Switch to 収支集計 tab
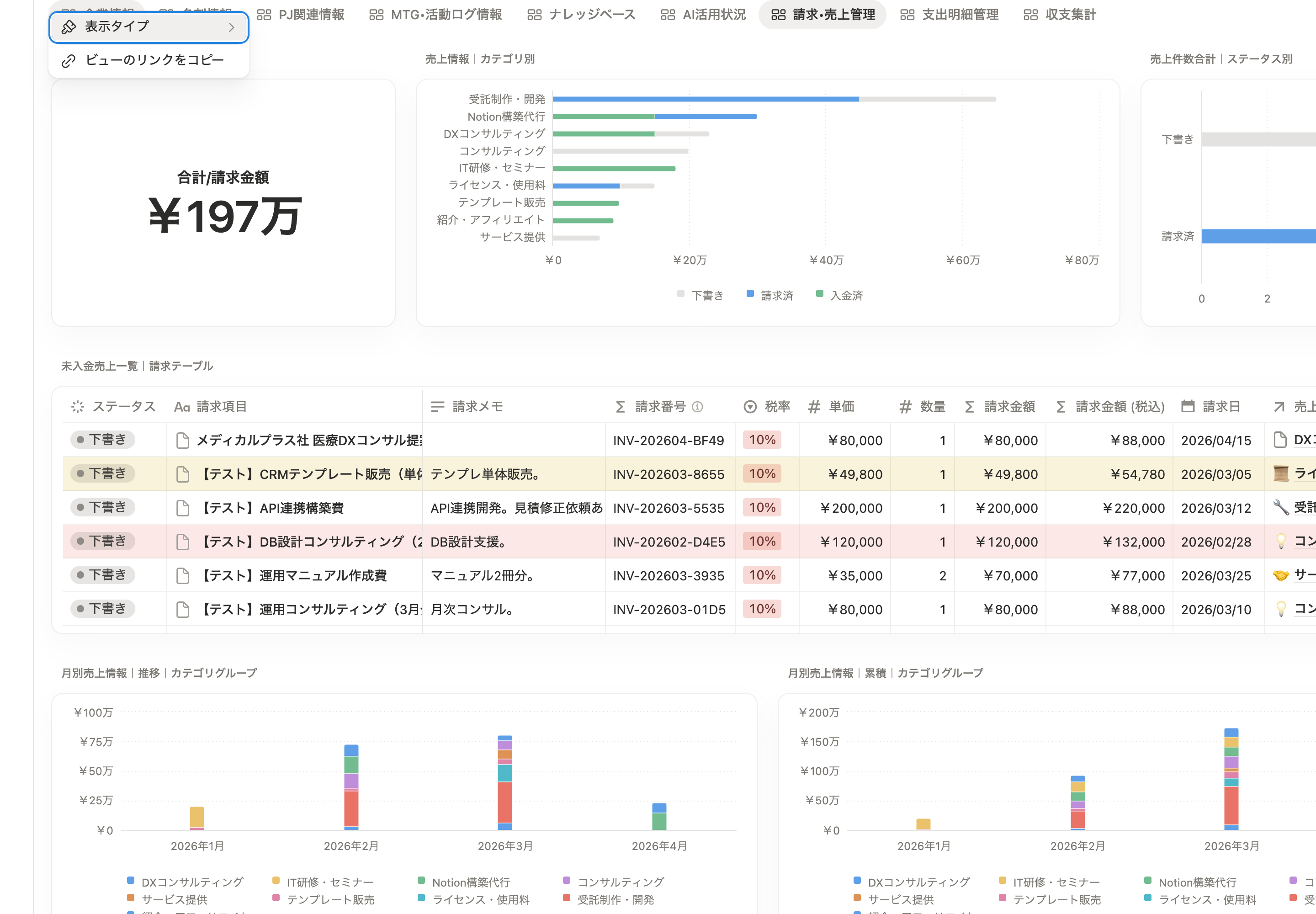This screenshot has width=1316, height=914. [x=1060, y=14]
